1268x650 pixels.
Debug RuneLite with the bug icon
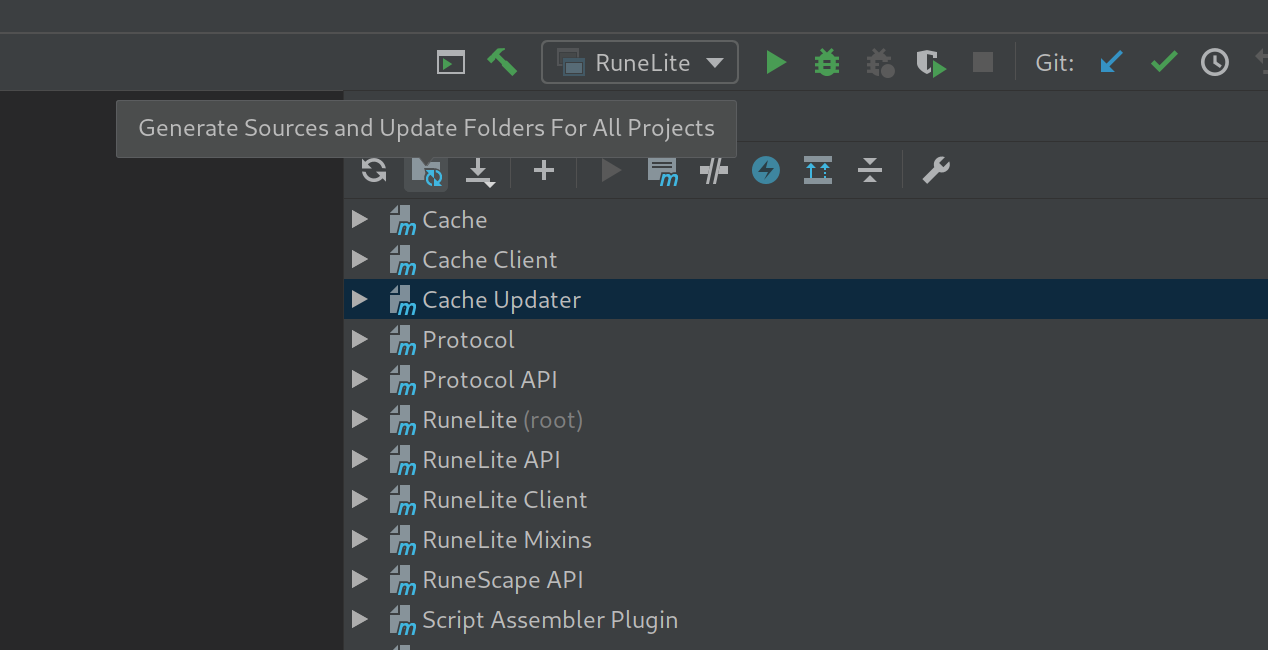point(827,61)
